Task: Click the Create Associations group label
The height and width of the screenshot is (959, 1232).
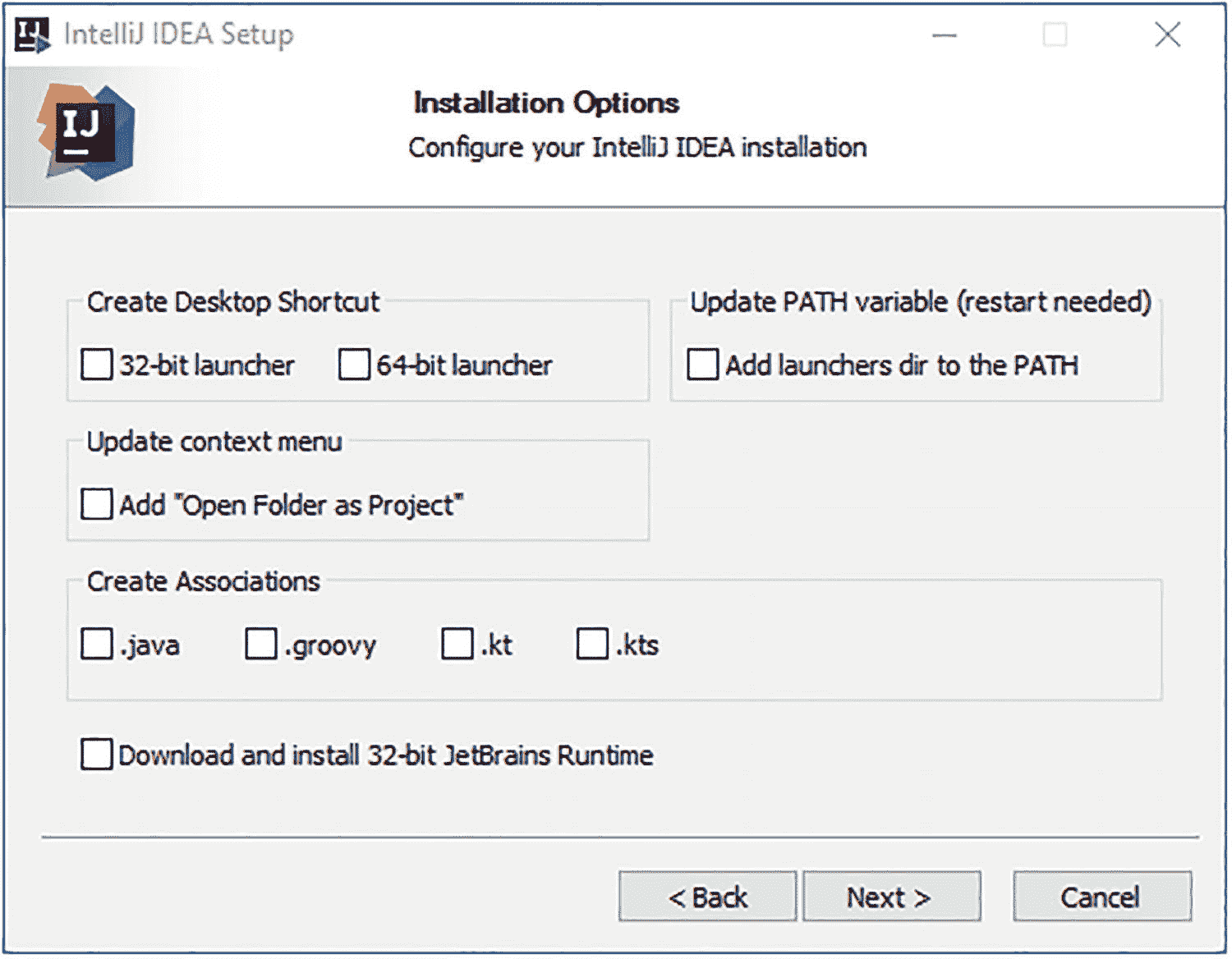Action: [x=204, y=581]
